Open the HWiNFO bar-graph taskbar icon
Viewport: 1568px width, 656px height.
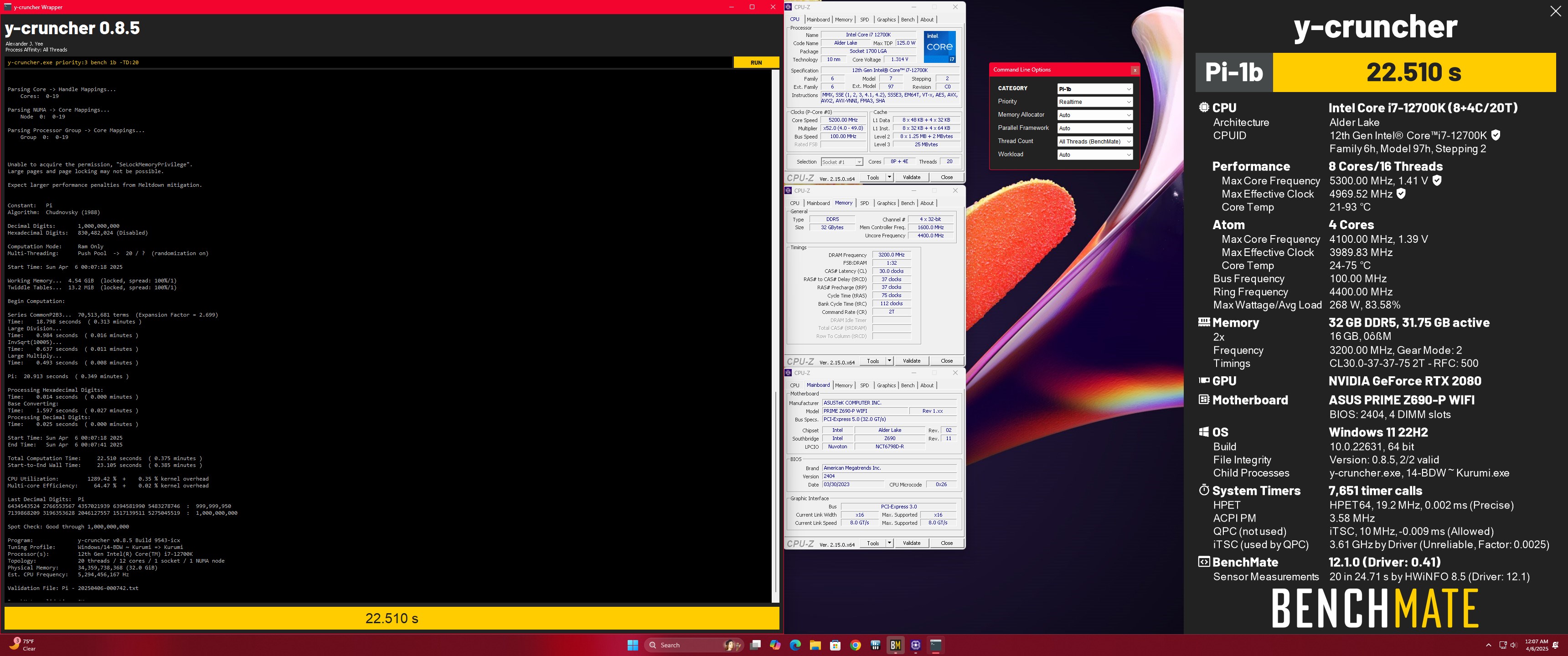coord(875,645)
